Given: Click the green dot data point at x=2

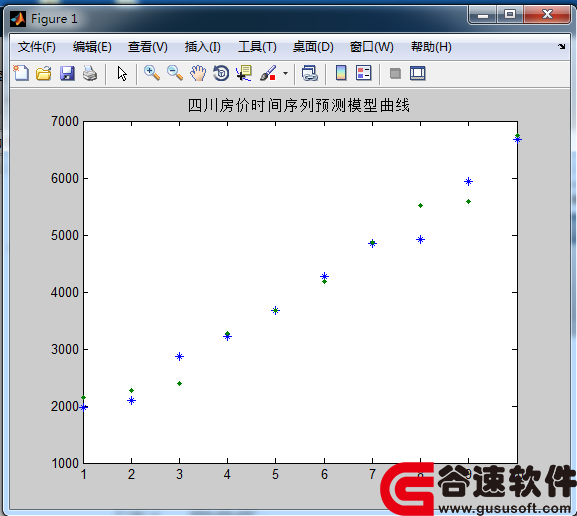Looking at the screenshot, I should (x=131, y=390).
